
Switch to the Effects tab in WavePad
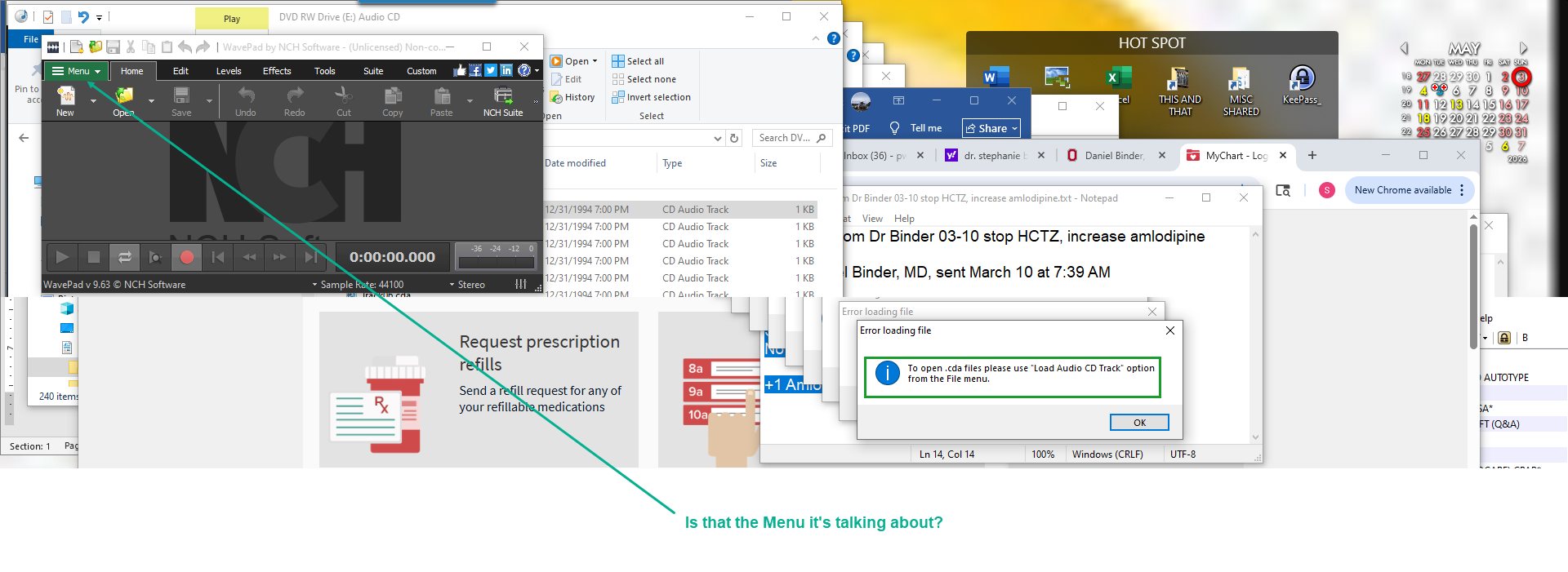[x=277, y=71]
